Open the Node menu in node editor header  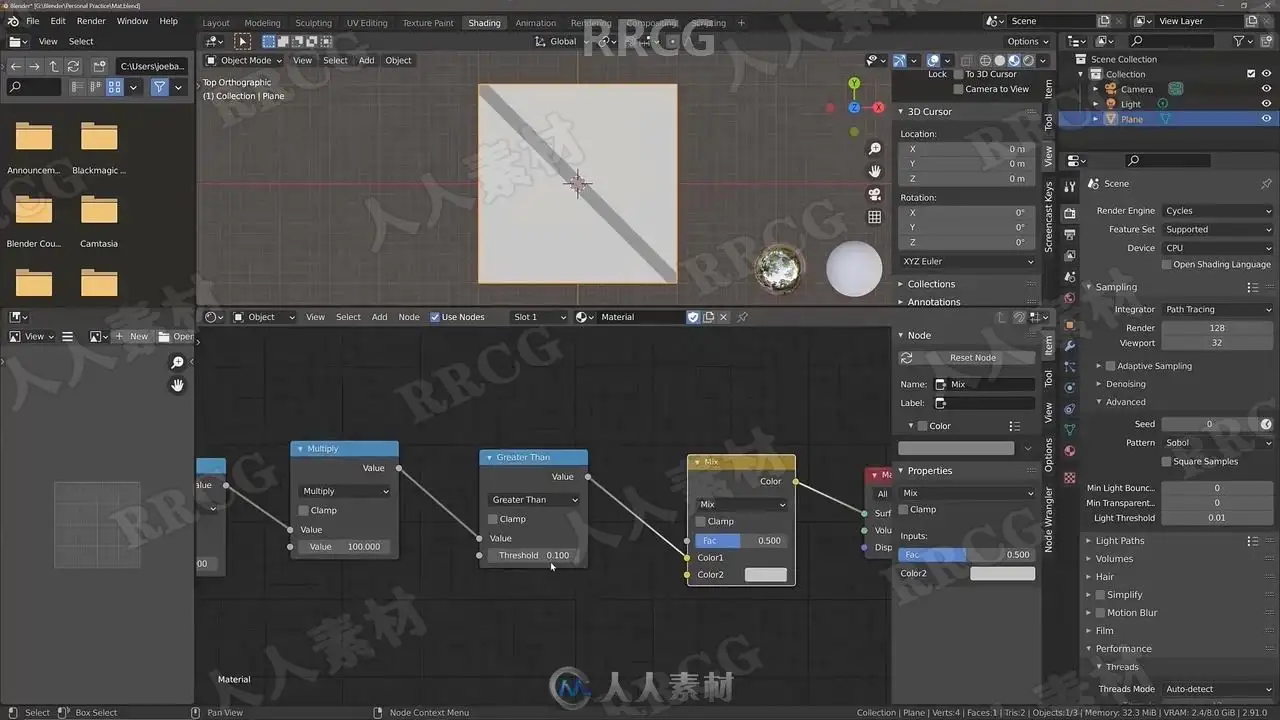tap(409, 317)
